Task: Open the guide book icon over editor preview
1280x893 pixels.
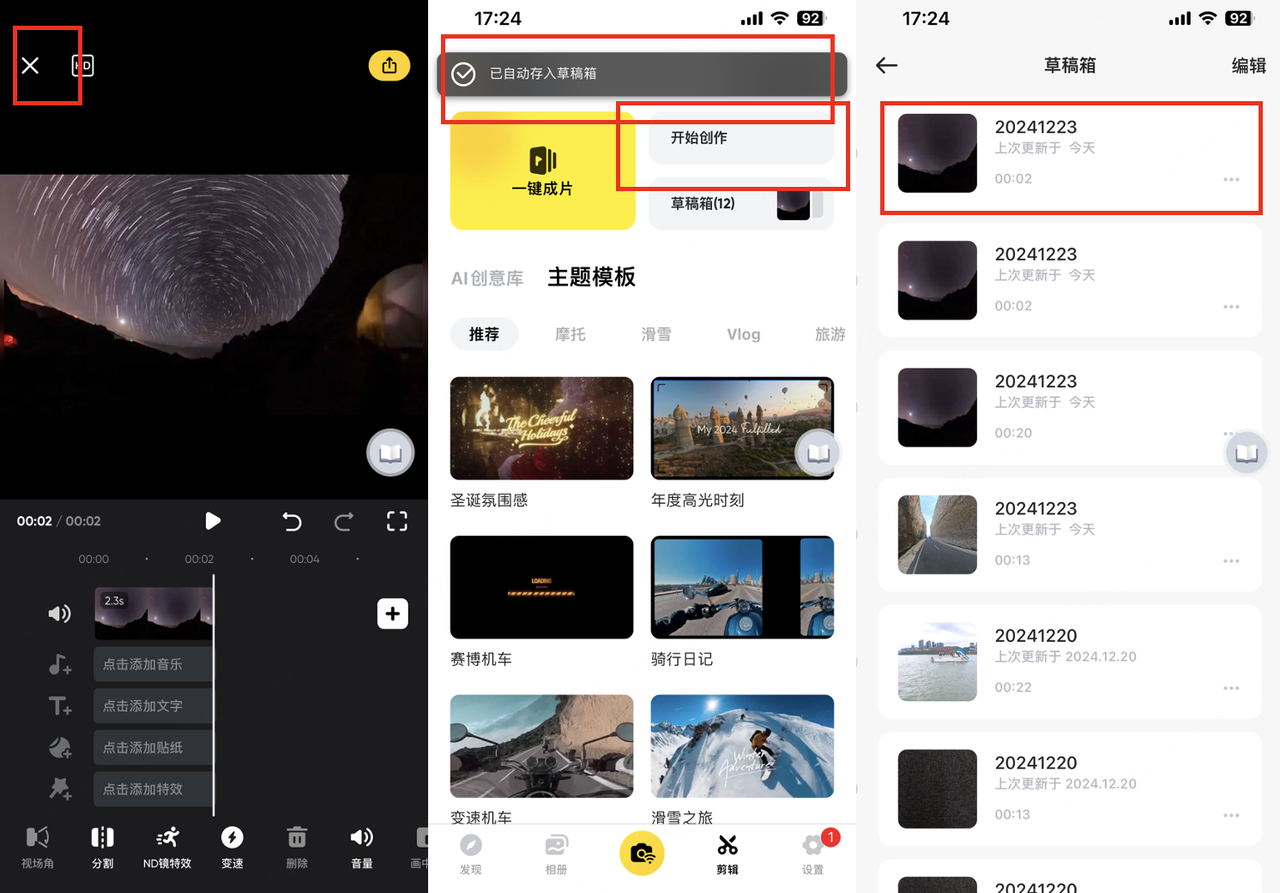Action: click(390, 454)
